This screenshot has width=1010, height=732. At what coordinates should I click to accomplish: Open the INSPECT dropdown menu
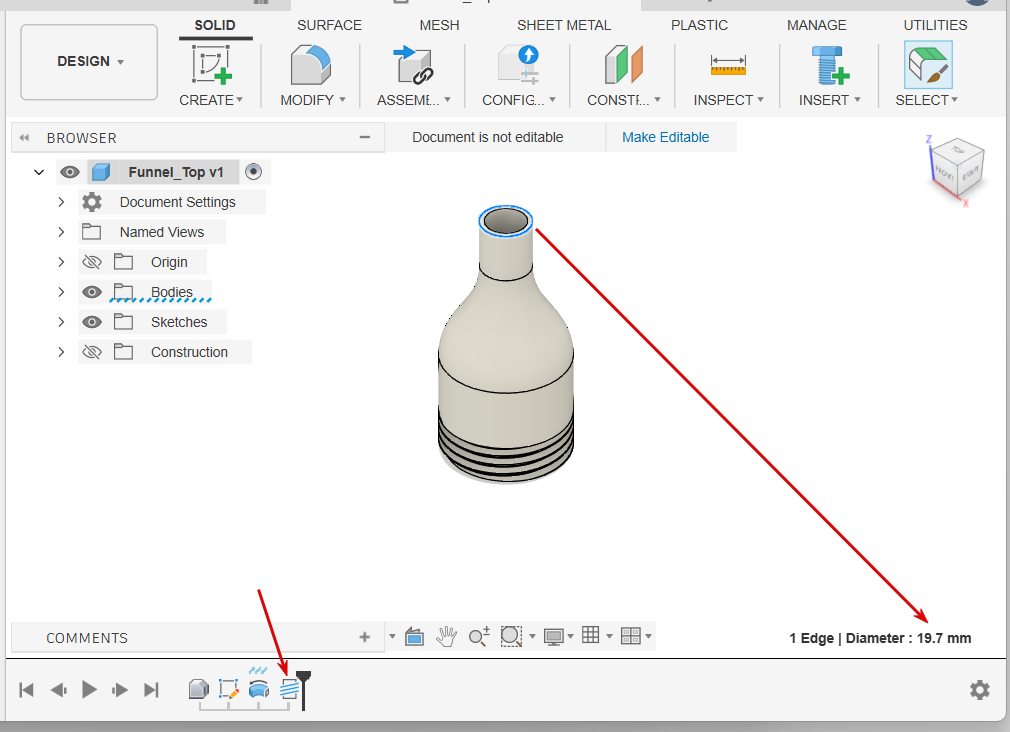[x=729, y=101]
